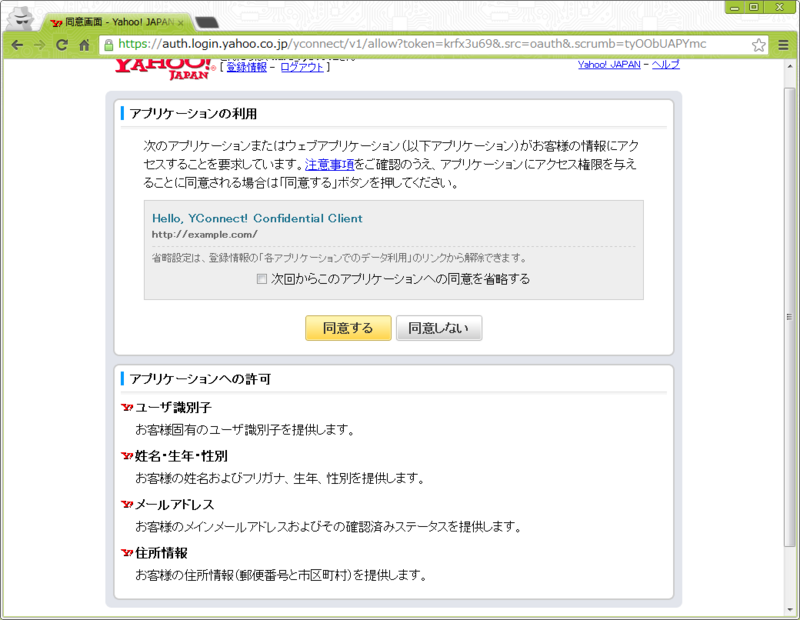This screenshot has width=800, height=620.
Task: Click the page vertical scrollbar thumb
Action: [x=789, y=317]
